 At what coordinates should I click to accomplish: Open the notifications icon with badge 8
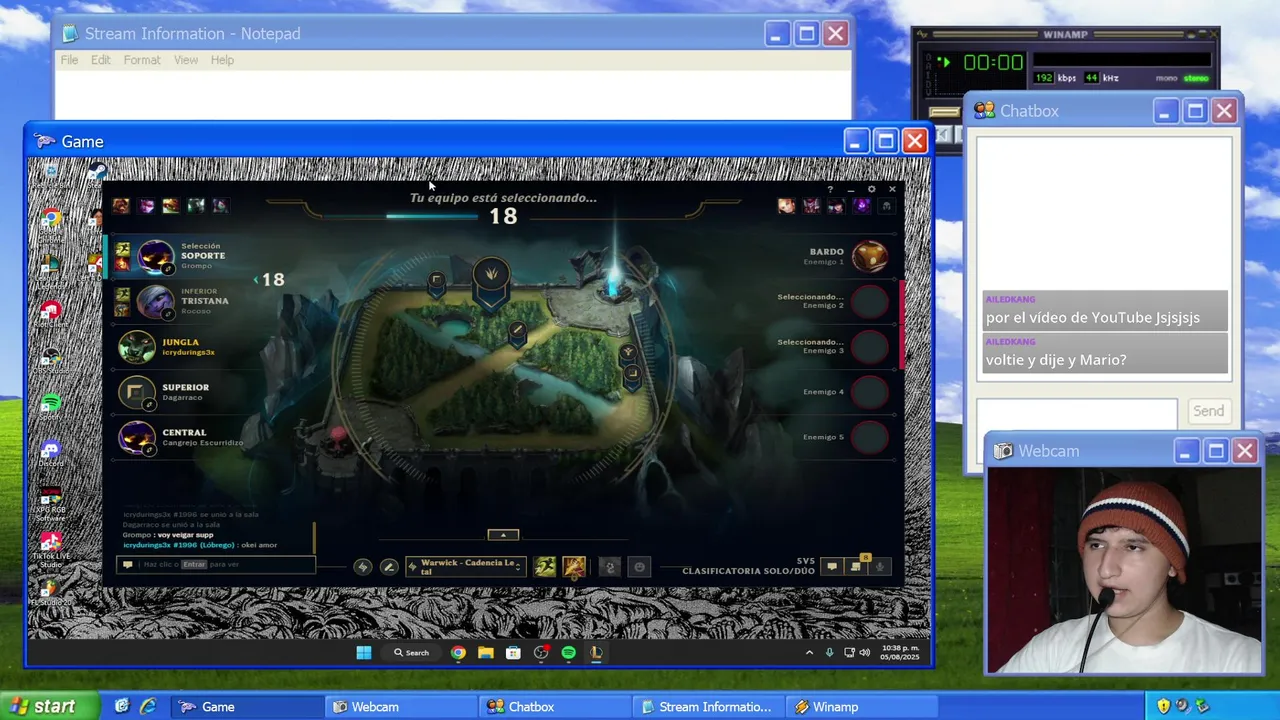(856, 567)
